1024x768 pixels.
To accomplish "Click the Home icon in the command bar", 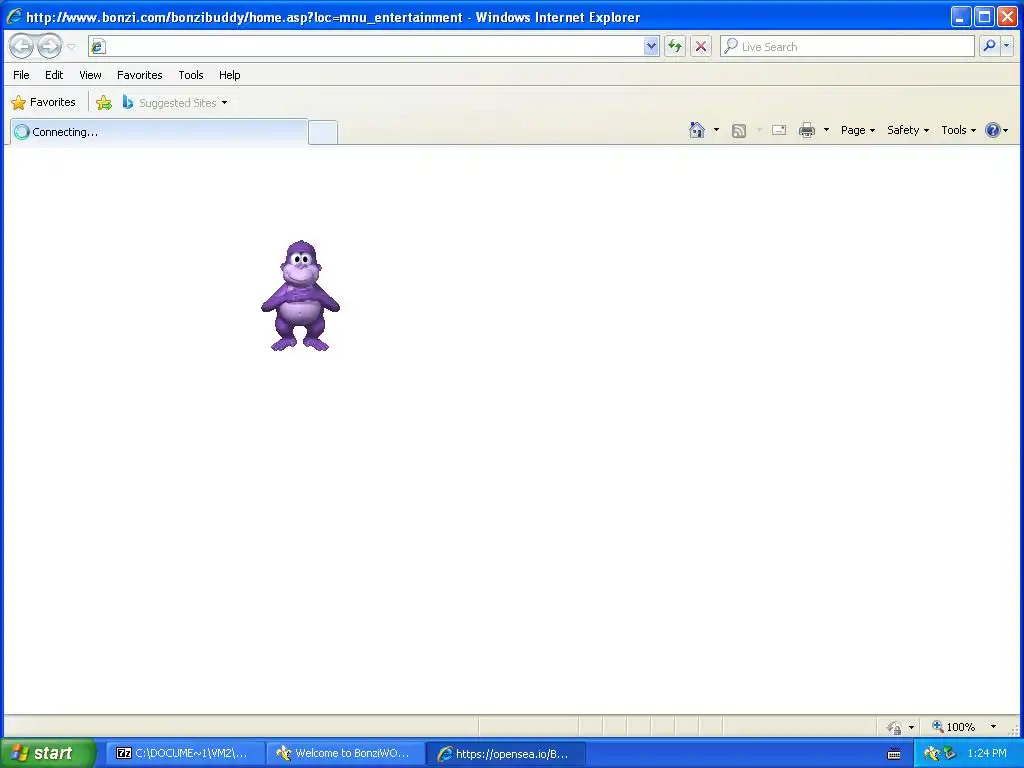I will [697, 130].
